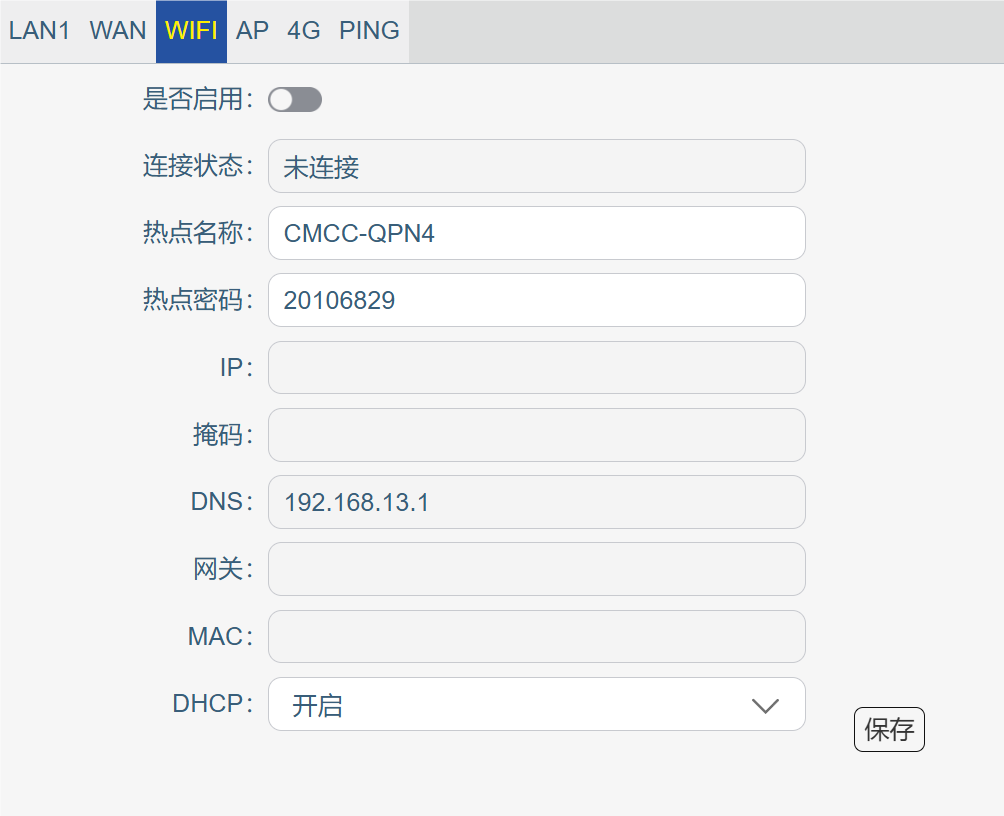Click the MAC label text
Viewport: 1004px width, 816px height.
pyautogui.click(x=221, y=636)
